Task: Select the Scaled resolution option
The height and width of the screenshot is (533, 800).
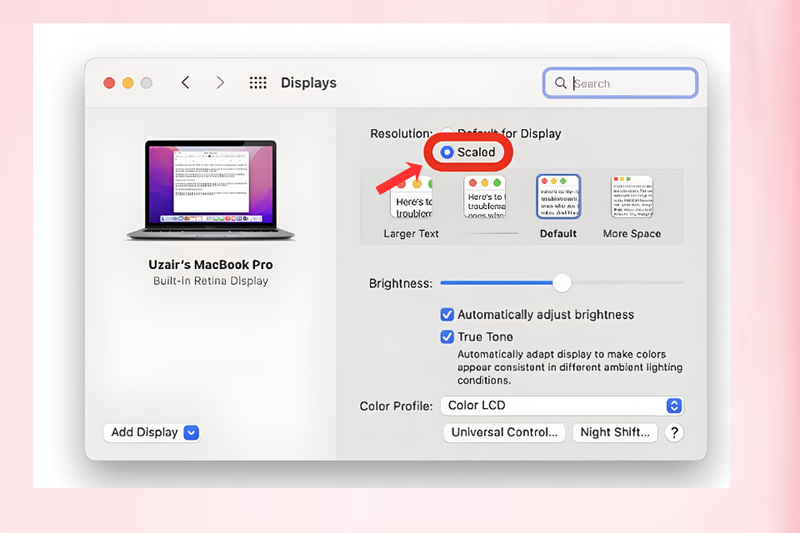Action: (447, 152)
